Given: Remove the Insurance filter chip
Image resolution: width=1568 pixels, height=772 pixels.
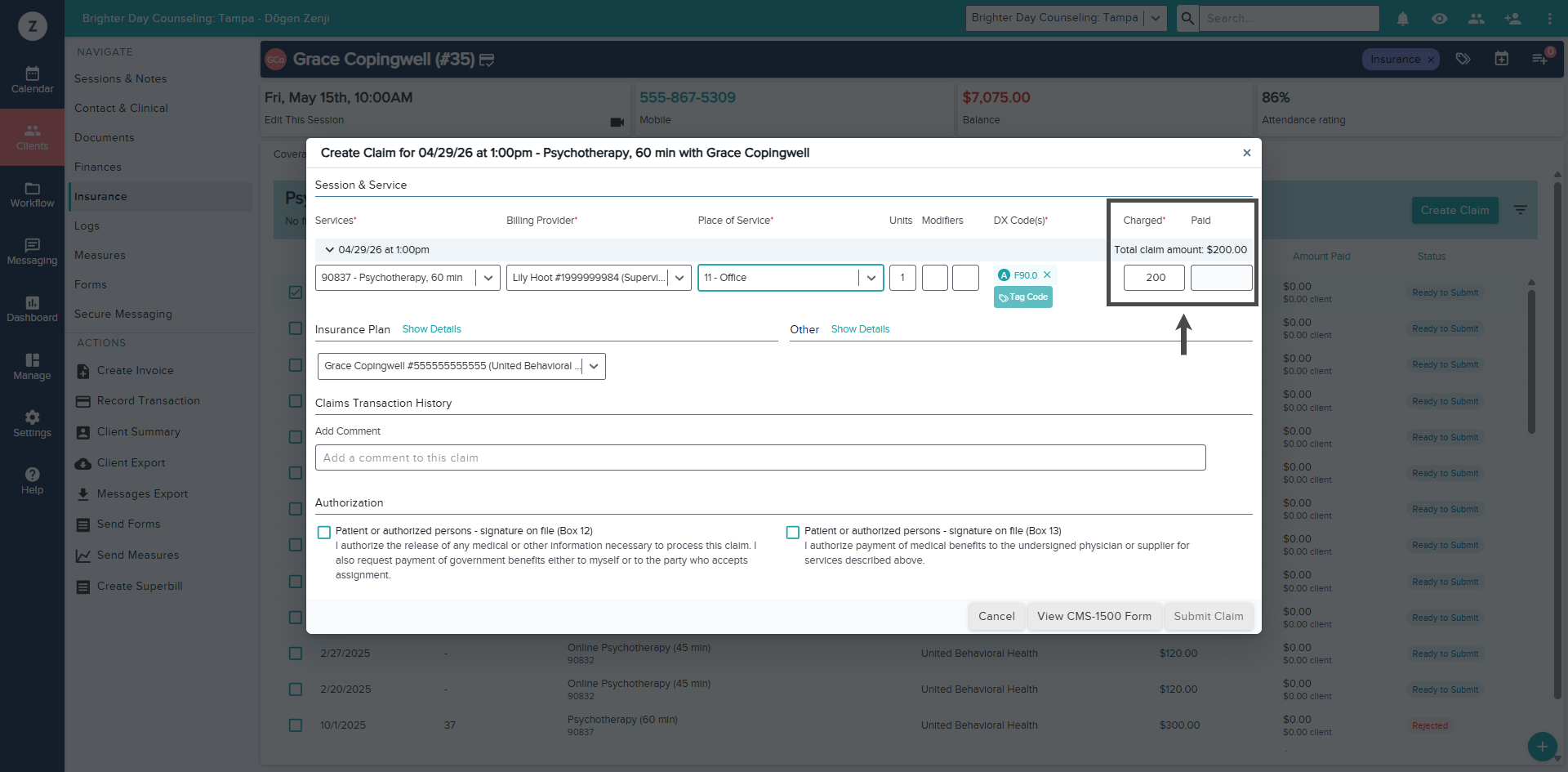Looking at the screenshot, I should pos(1431,60).
